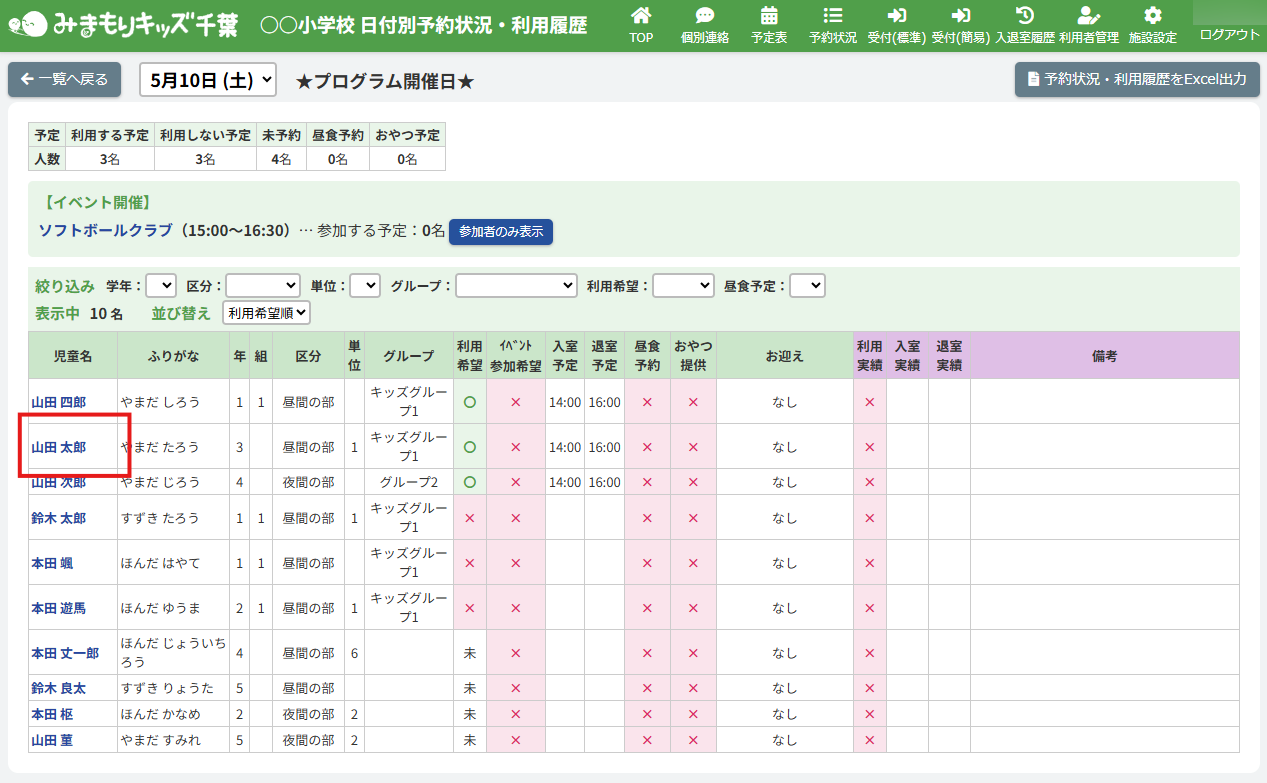Expand the グループ filter dropdown
1267x783 pixels.
coord(516,286)
